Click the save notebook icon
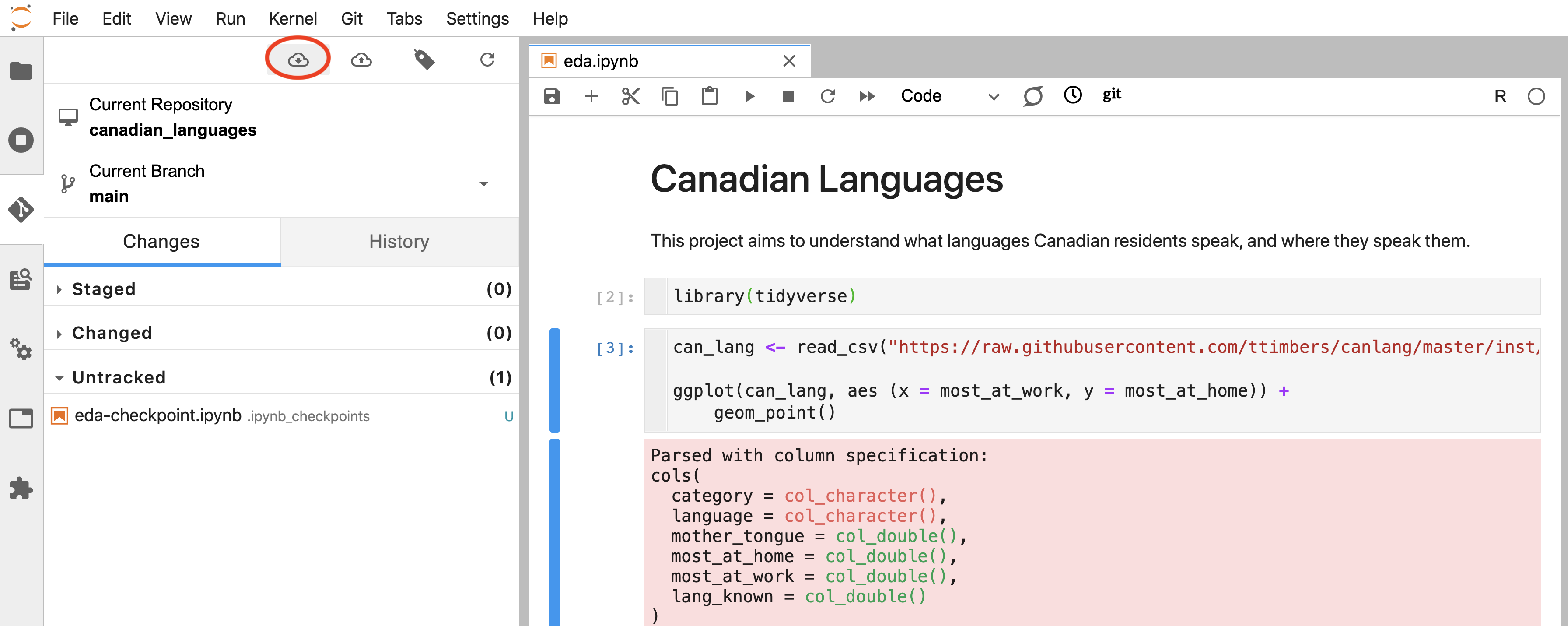 coord(553,96)
